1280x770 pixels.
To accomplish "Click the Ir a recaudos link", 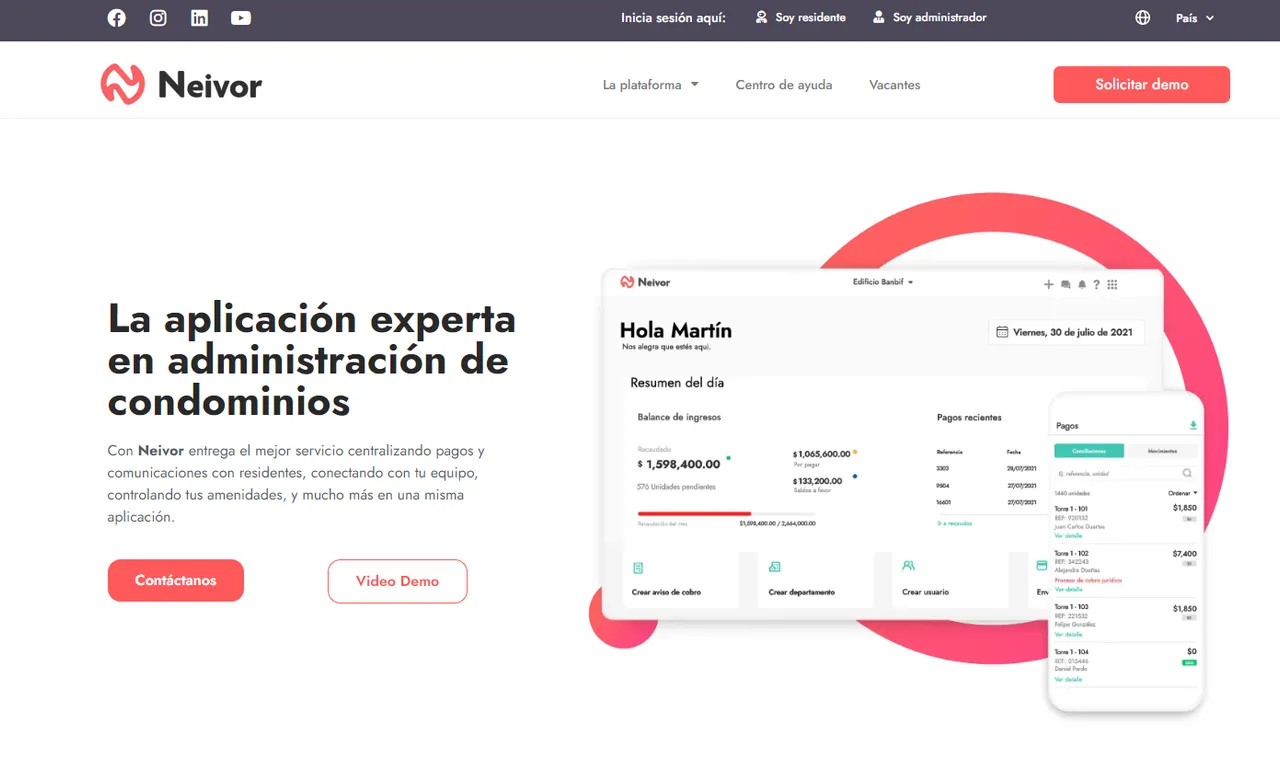I will click(x=954, y=523).
